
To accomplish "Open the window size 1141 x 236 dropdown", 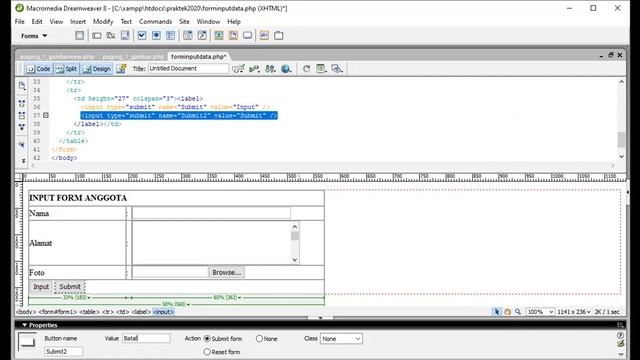I will [x=573, y=312].
